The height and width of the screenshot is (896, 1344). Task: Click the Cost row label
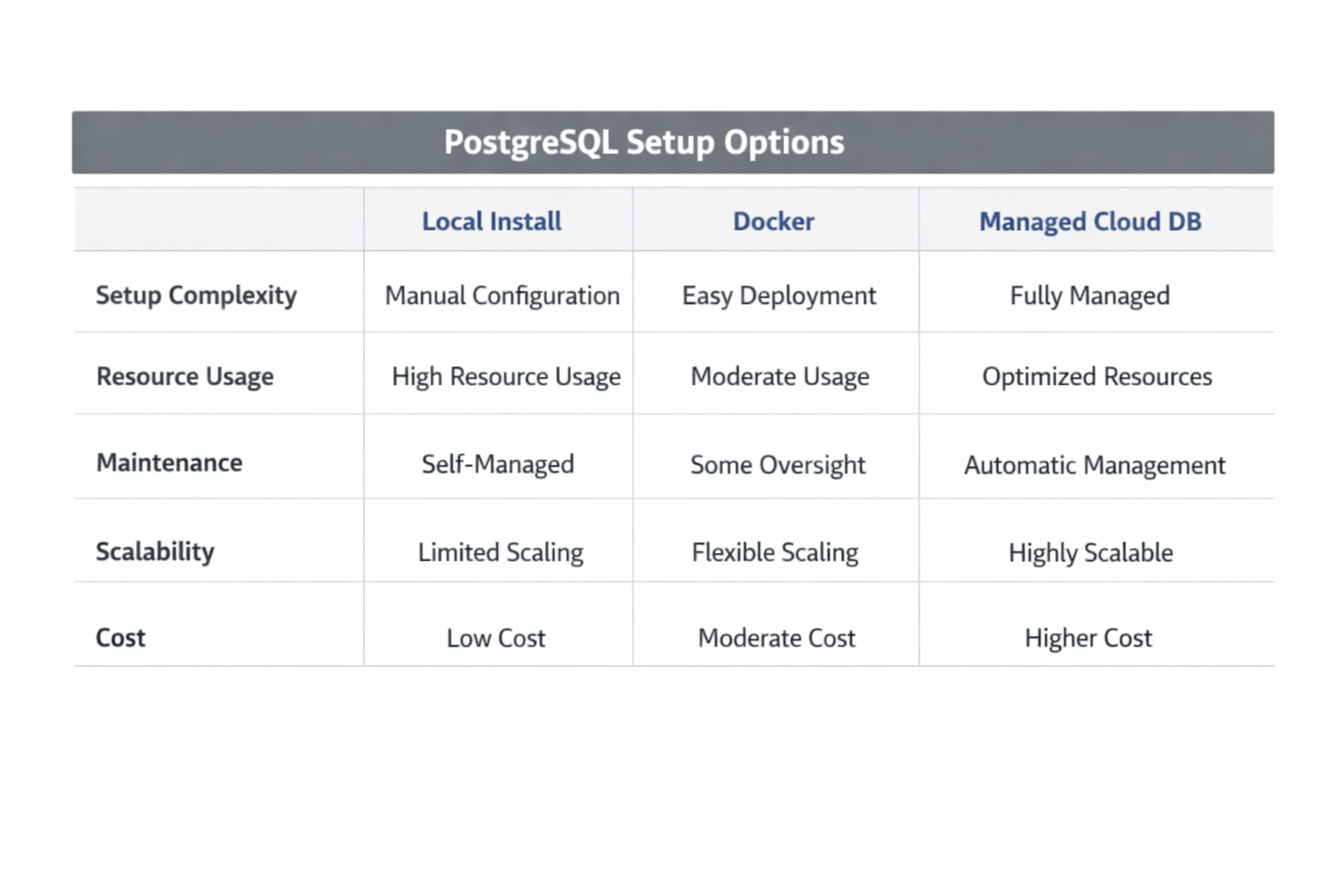tap(121, 637)
